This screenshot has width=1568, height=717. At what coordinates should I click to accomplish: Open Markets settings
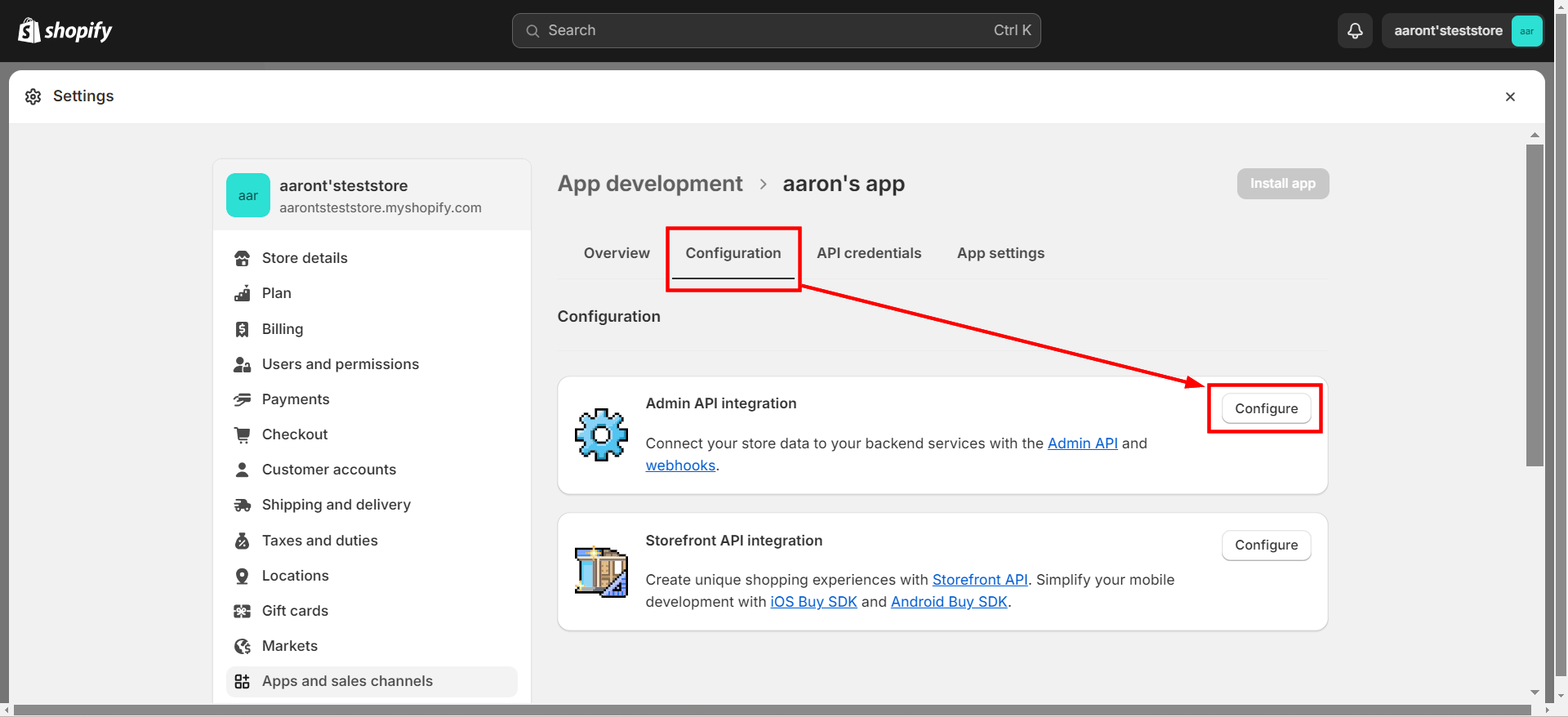(372, 646)
